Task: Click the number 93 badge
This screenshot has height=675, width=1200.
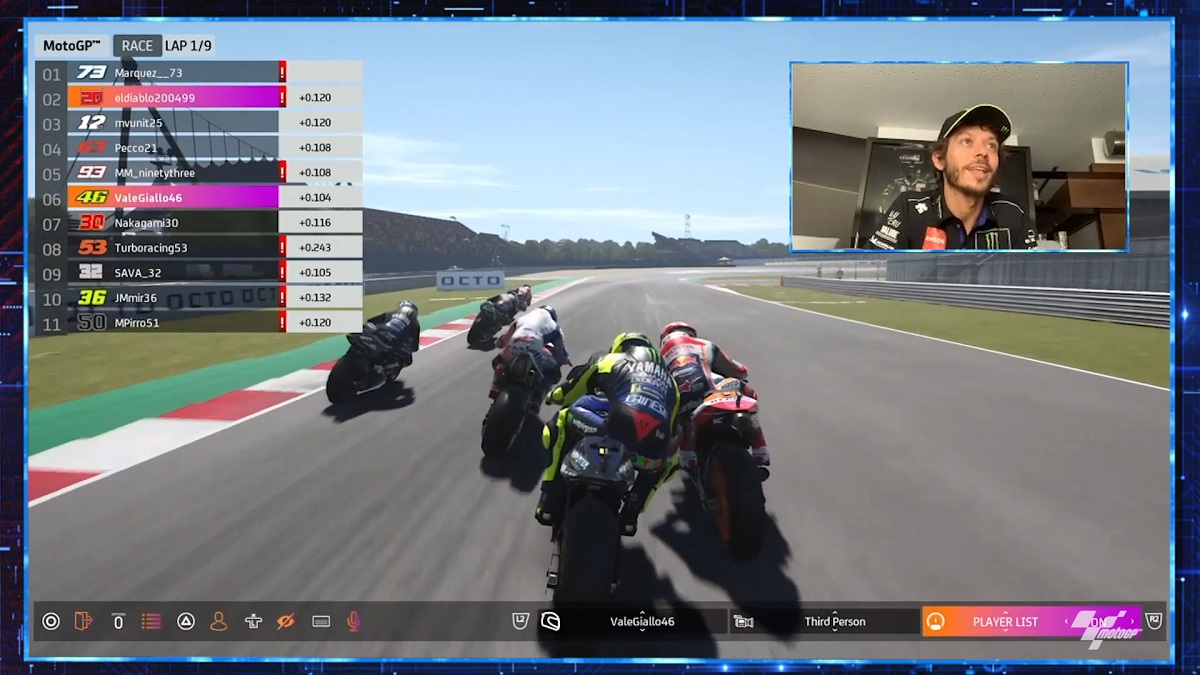Action: tap(91, 172)
